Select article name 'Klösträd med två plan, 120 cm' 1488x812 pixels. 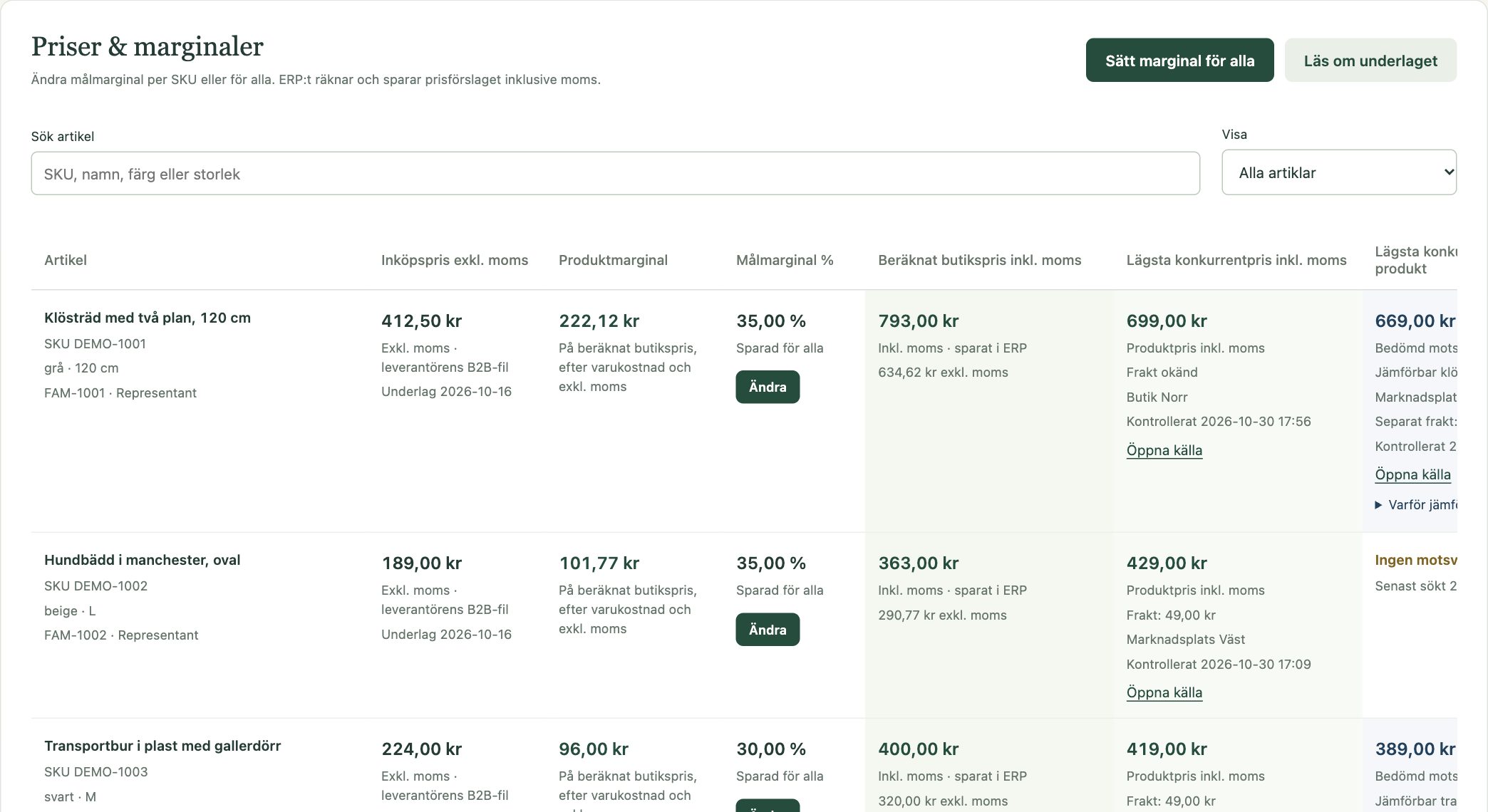pyautogui.click(x=148, y=318)
